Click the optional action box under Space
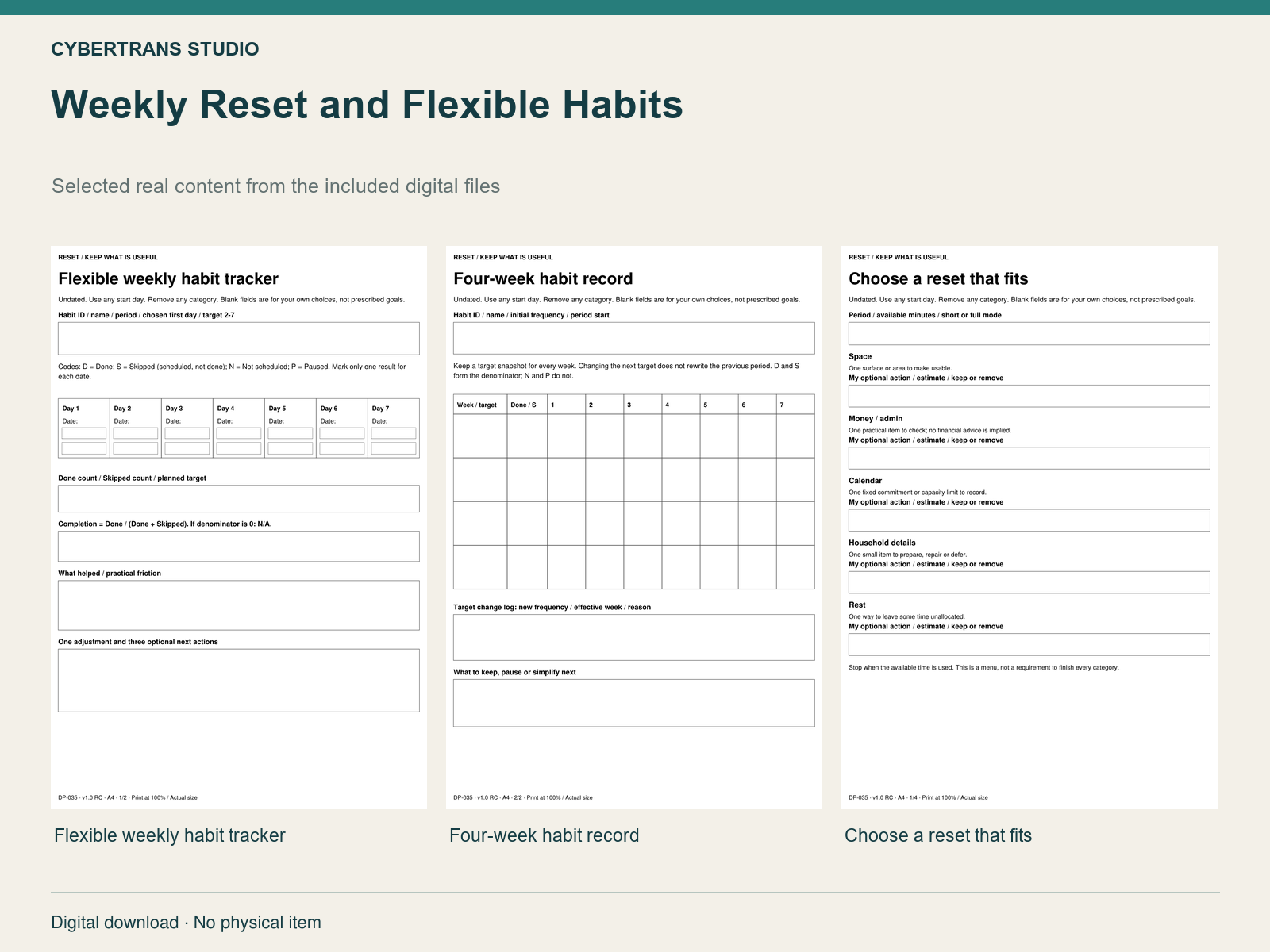Image resolution: width=1270 pixels, height=952 pixels. coord(1029,396)
